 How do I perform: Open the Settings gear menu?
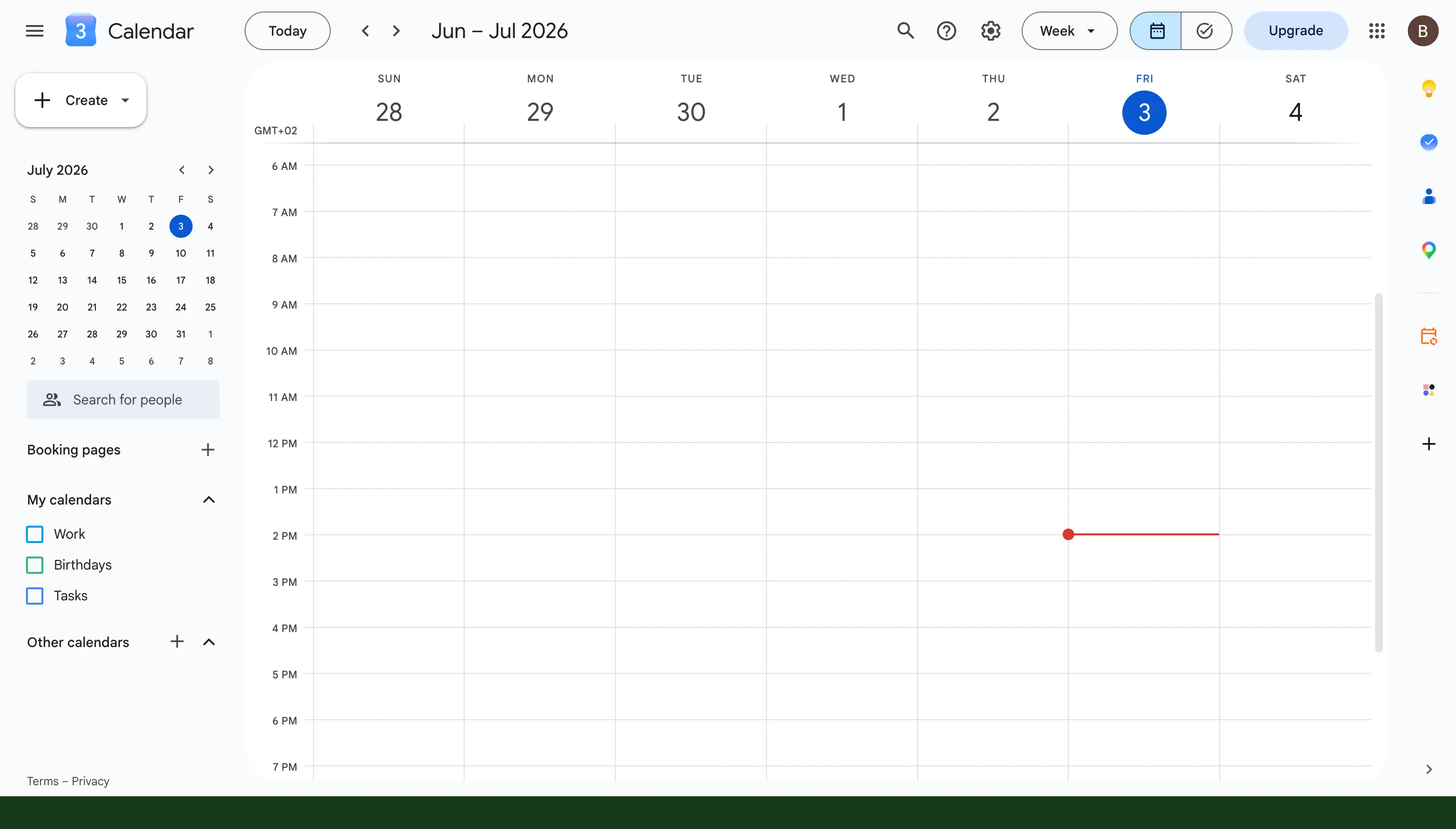click(x=991, y=31)
